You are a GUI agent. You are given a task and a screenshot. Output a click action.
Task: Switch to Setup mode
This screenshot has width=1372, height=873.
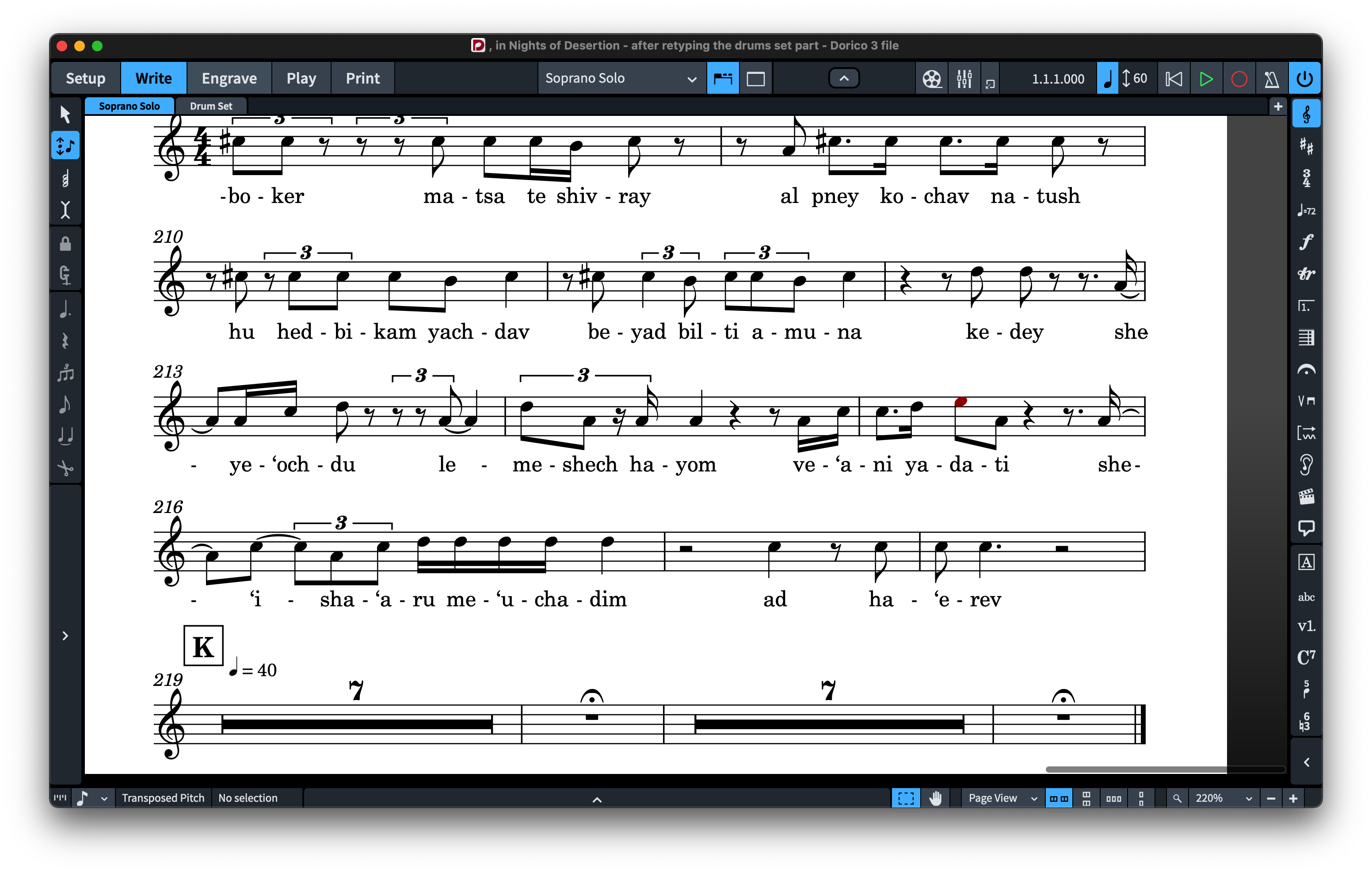tap(85, 78)
